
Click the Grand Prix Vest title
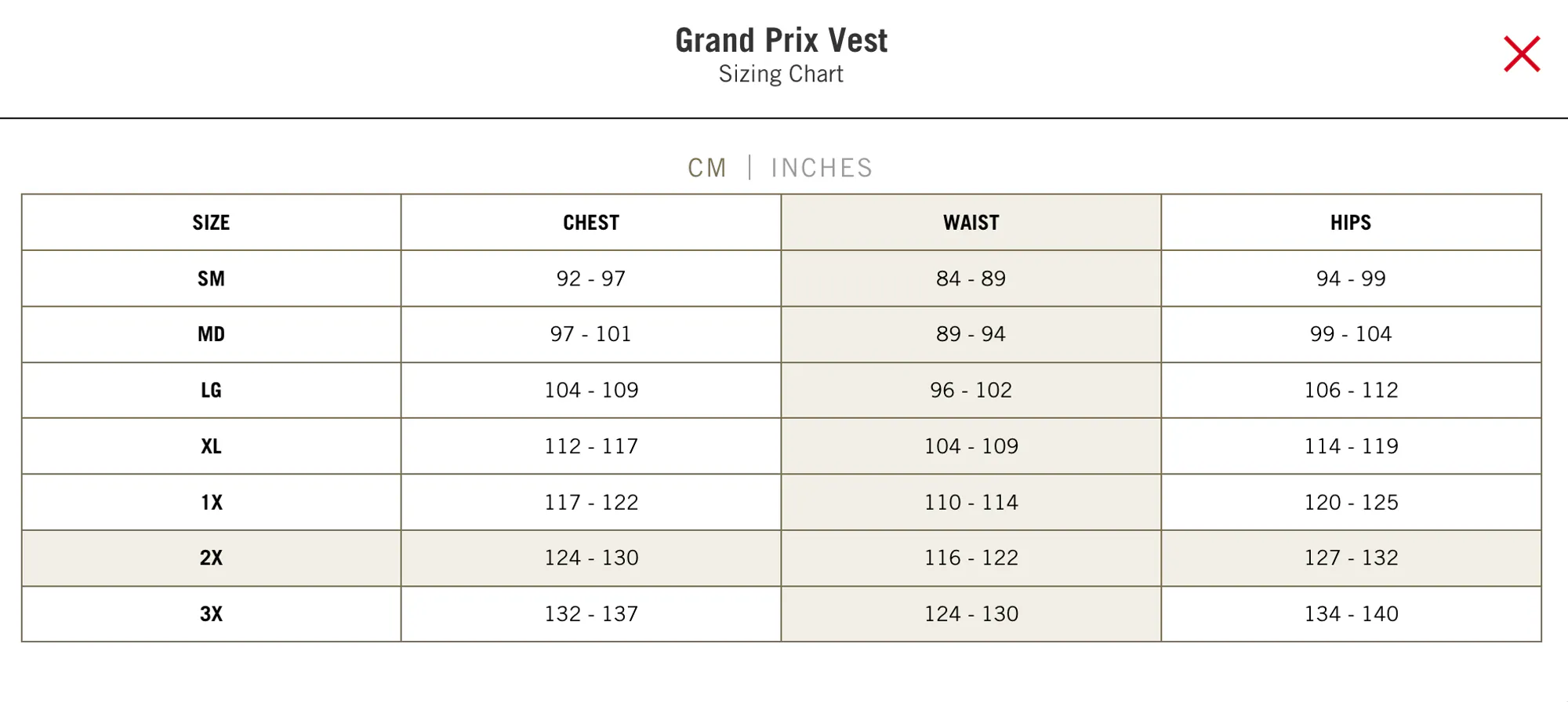point(782,40)
